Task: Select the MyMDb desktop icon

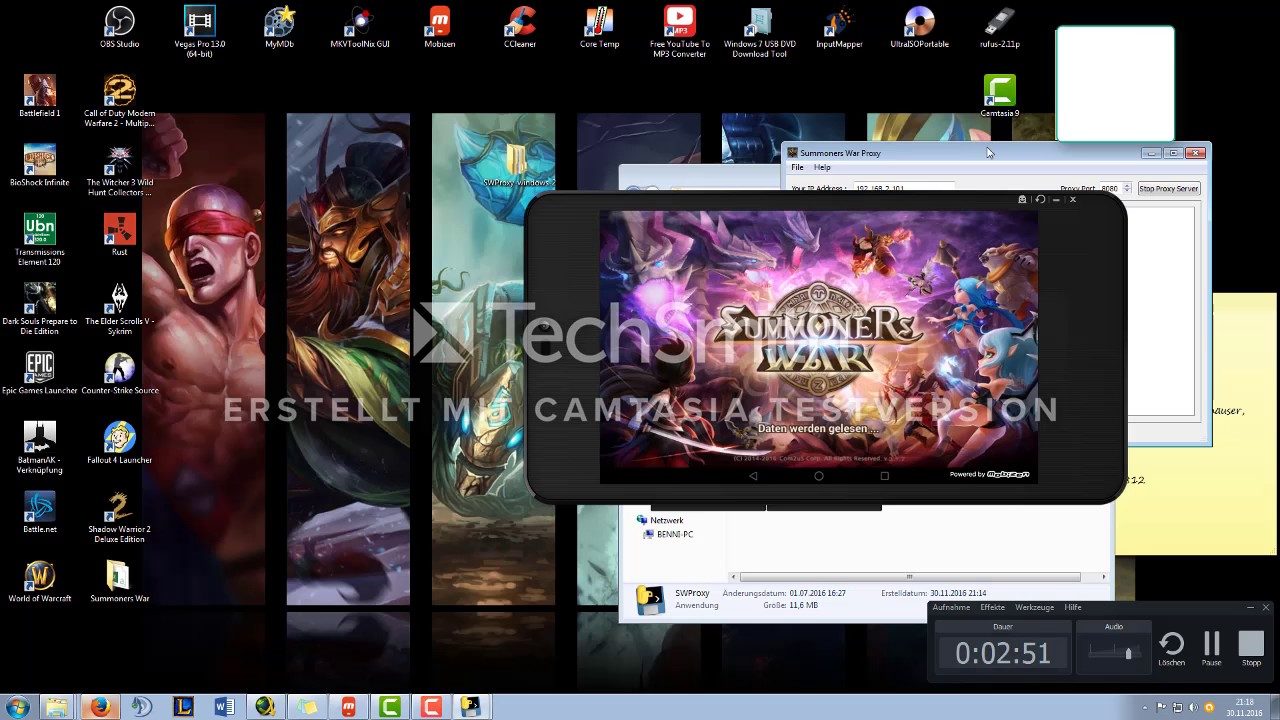Action: (279, 27)
